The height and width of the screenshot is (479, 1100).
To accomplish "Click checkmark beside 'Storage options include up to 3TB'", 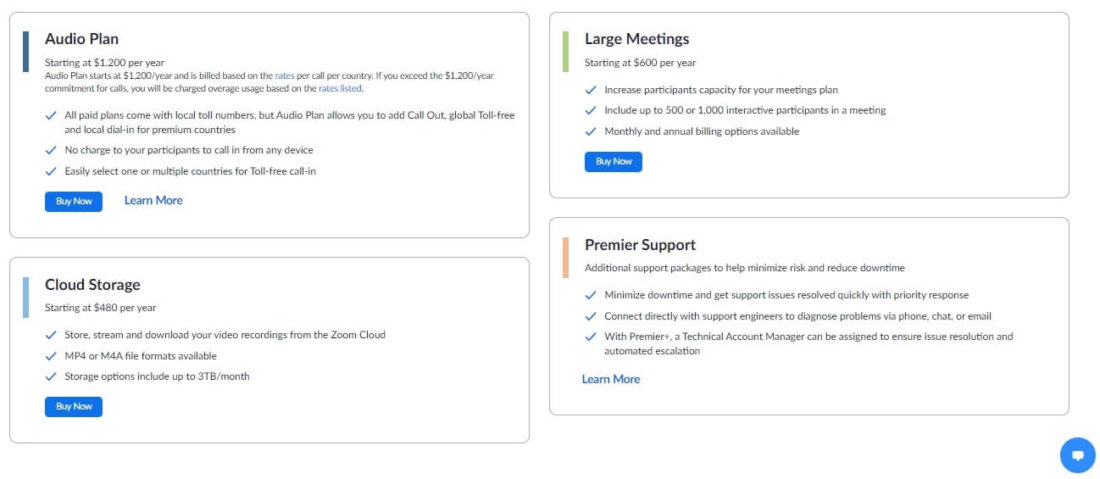I will click(51, 376).
